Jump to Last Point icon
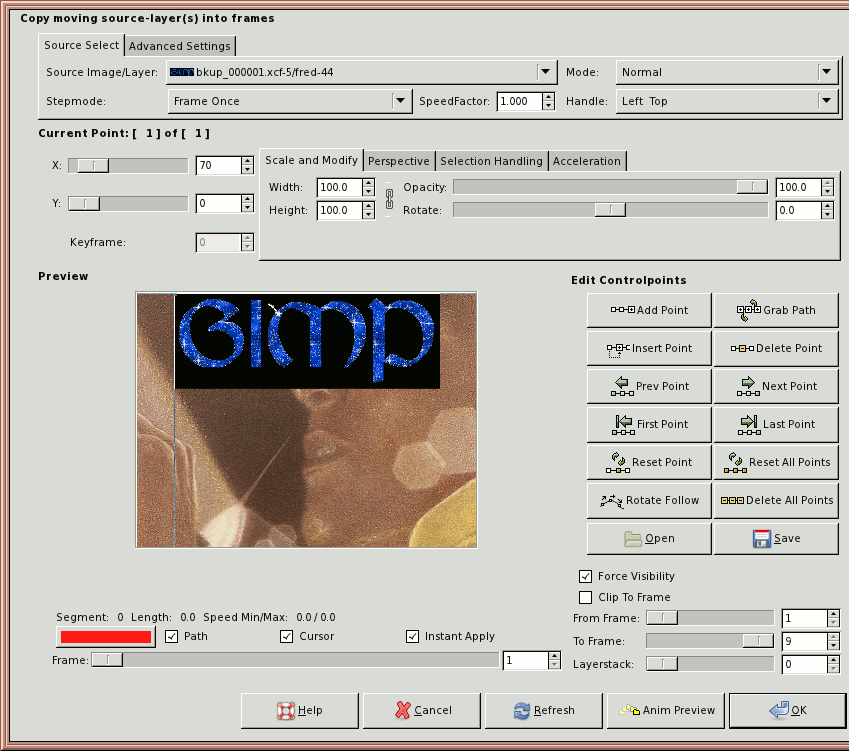Viewport: 849px width, 751px height. tap(749, 425)
